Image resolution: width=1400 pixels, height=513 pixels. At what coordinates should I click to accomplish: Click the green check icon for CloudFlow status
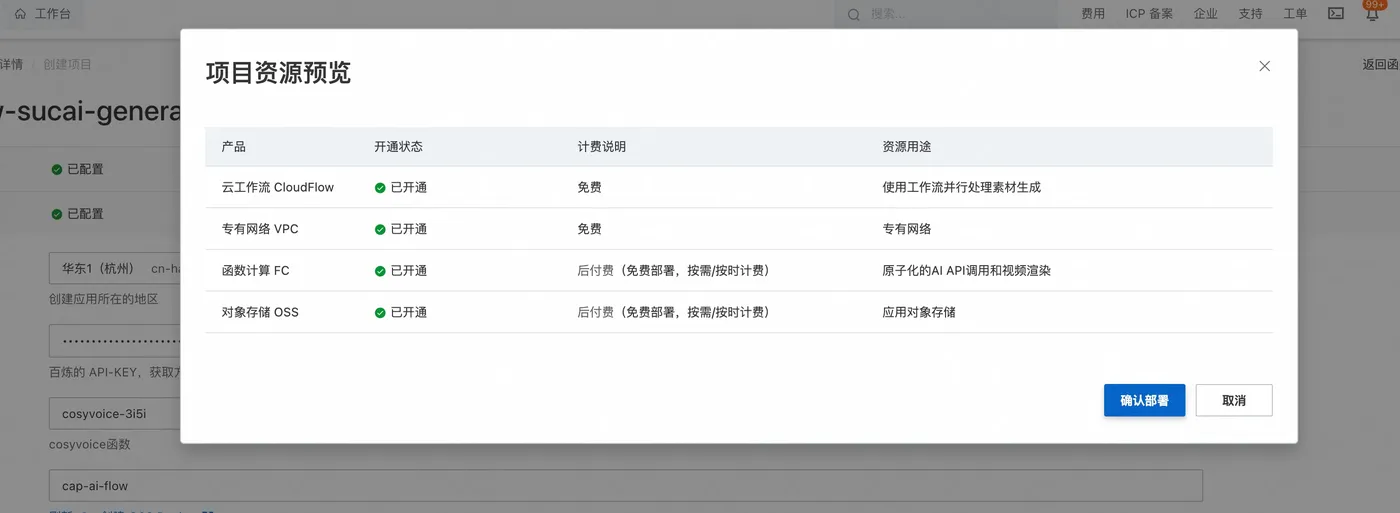(x=380, y=188)
